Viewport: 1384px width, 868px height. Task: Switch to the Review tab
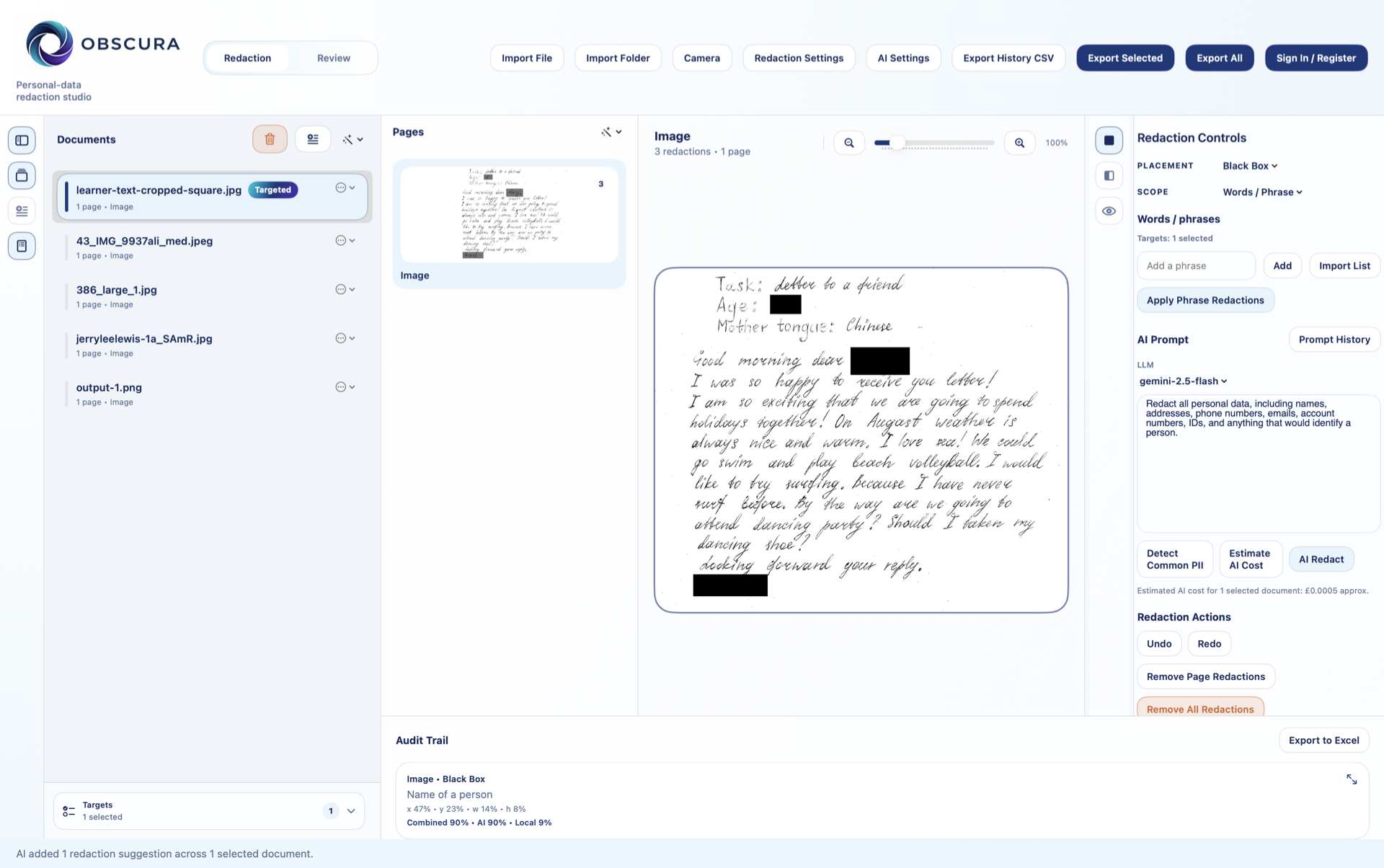click(x=333, y=58)
